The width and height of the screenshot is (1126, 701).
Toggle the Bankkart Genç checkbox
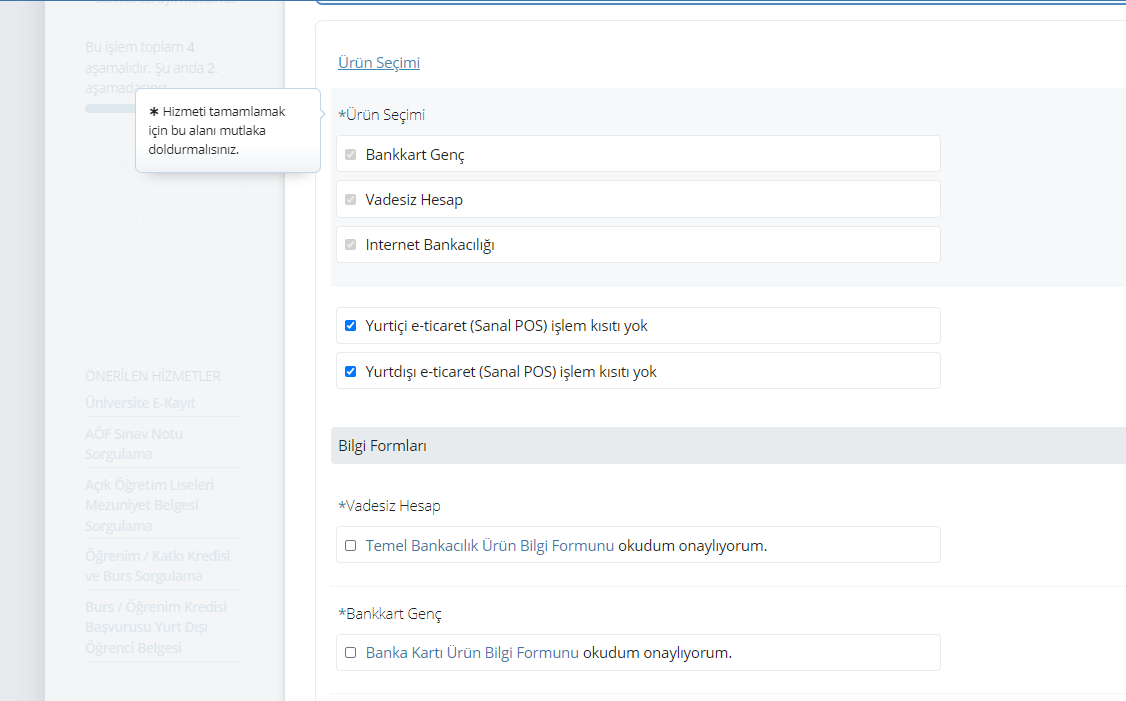(x=350, y=155)
